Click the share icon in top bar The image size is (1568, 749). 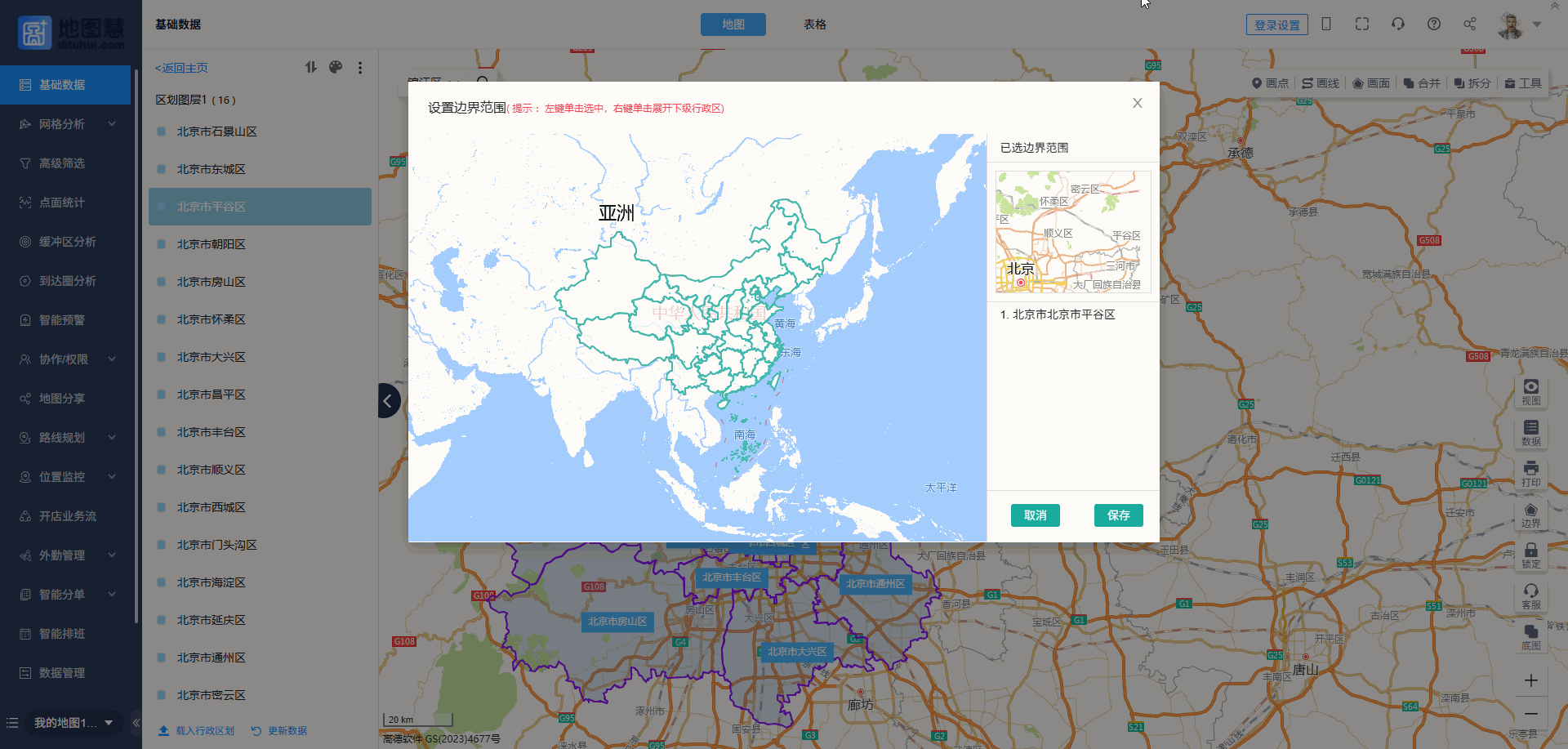tap(1469, 25)
